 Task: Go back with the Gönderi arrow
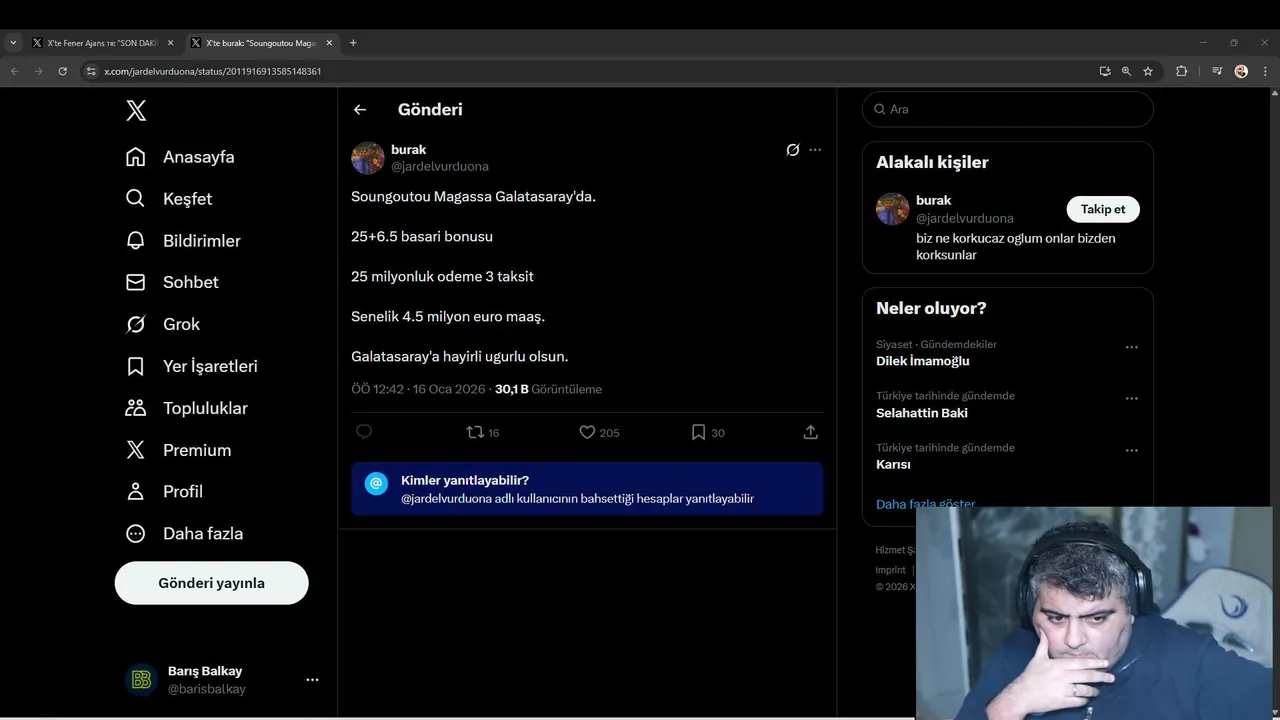point(360,110)
